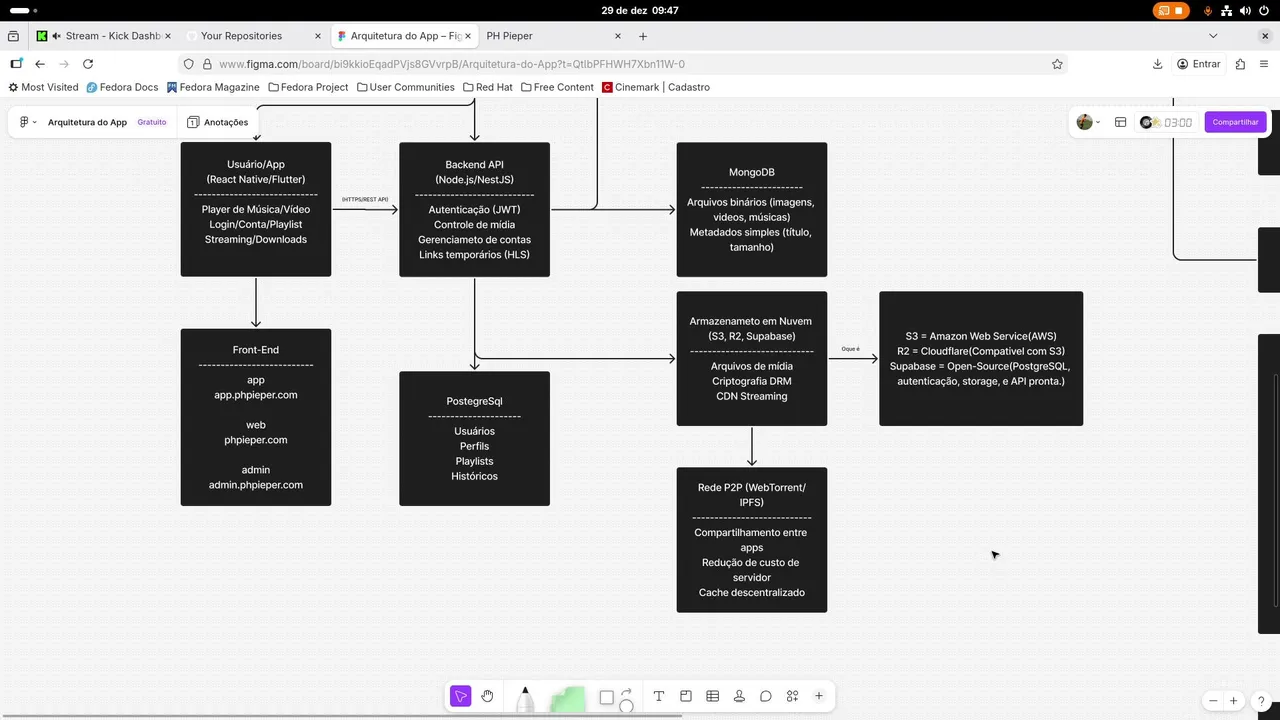Open widgets and plugins menu
1280x720 pixels.
pos(792,696)
